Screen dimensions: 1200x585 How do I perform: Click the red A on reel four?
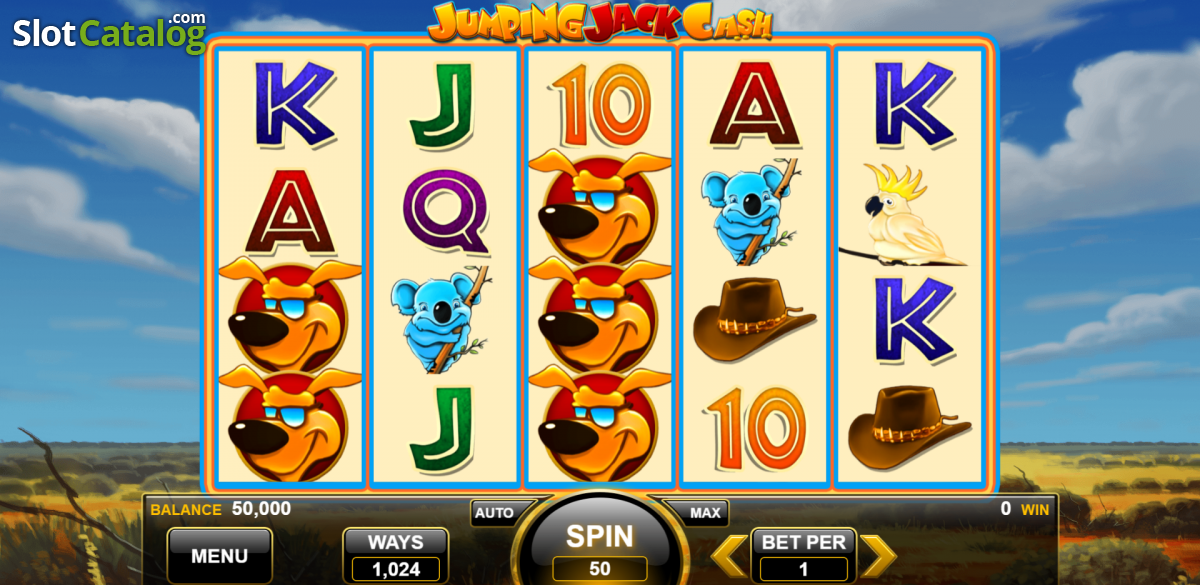click(x=755, y=103)
